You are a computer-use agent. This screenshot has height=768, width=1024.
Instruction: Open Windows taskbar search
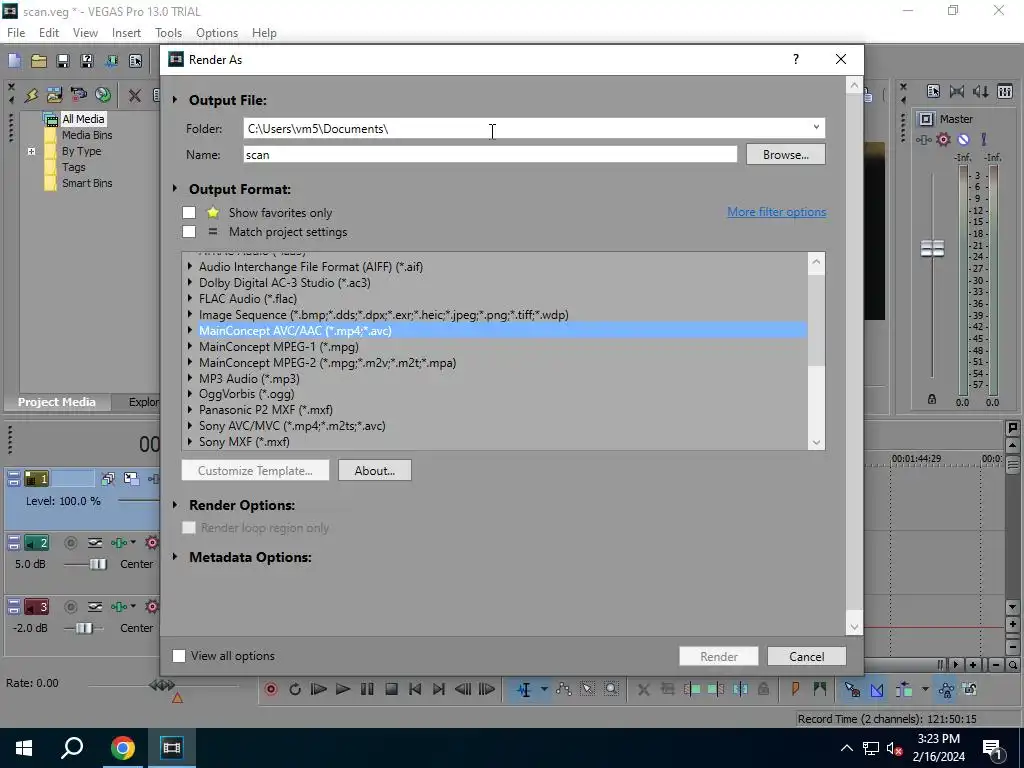tap(72, 748)
